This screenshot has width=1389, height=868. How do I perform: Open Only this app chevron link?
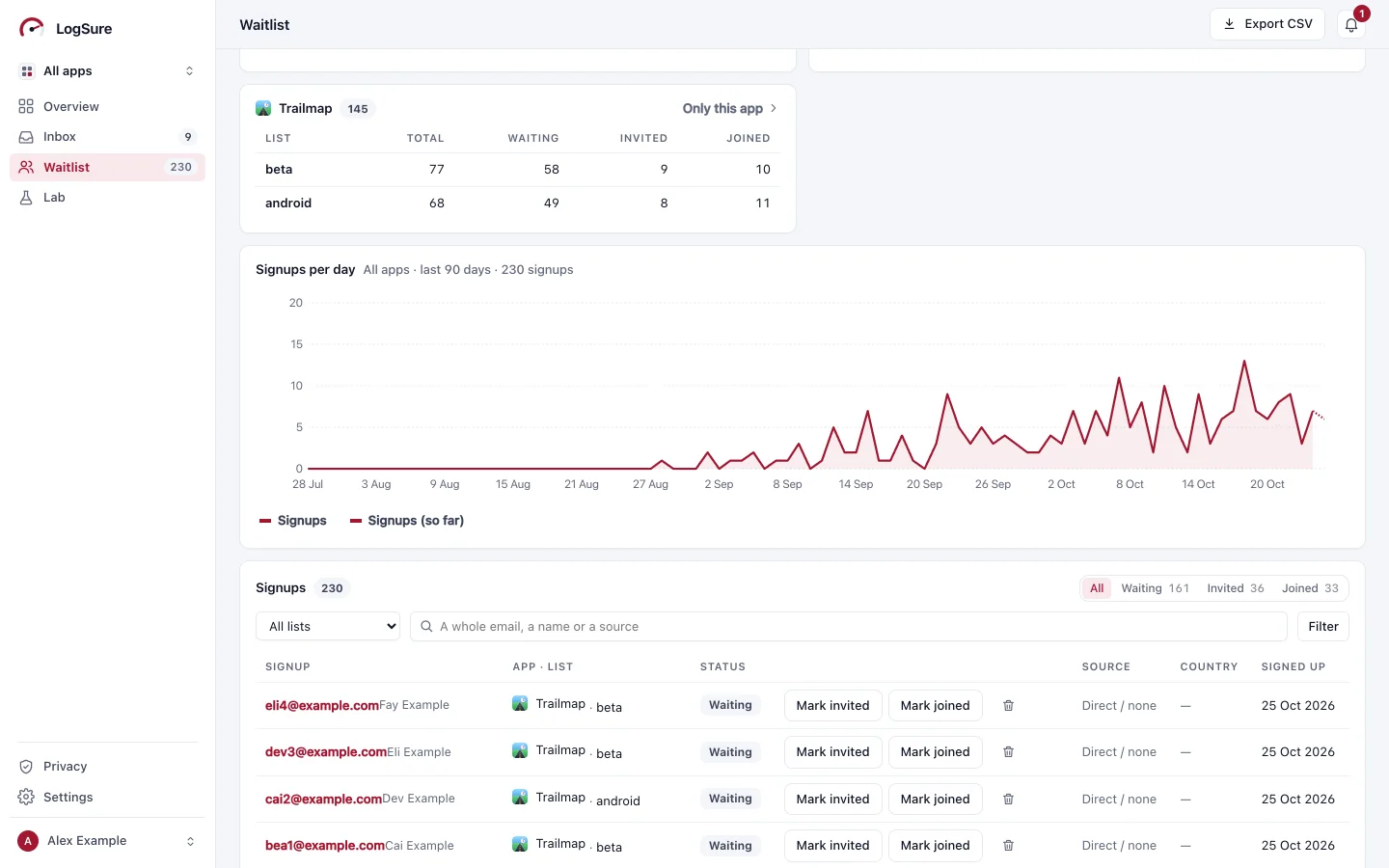point(729,109)
